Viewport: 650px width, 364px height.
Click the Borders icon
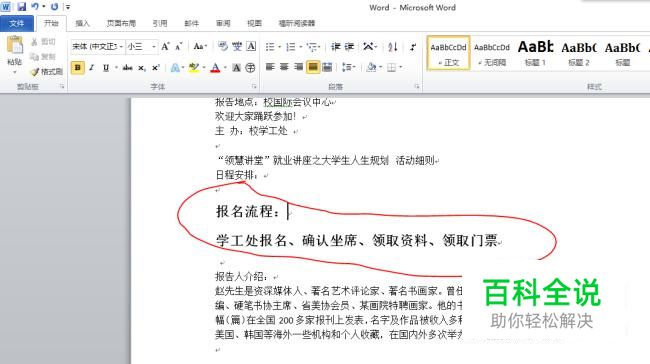[x=391, y=67]
